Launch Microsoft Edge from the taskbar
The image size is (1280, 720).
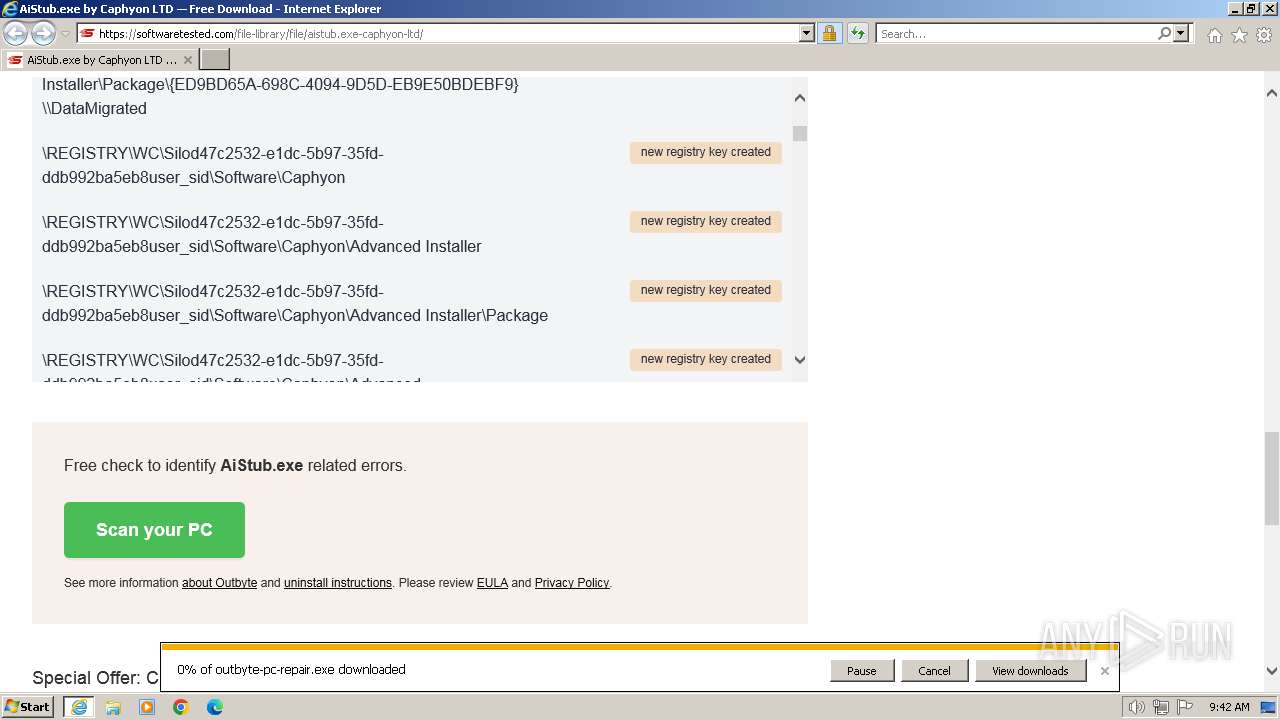pyautogui.click(x=215, y=707)
